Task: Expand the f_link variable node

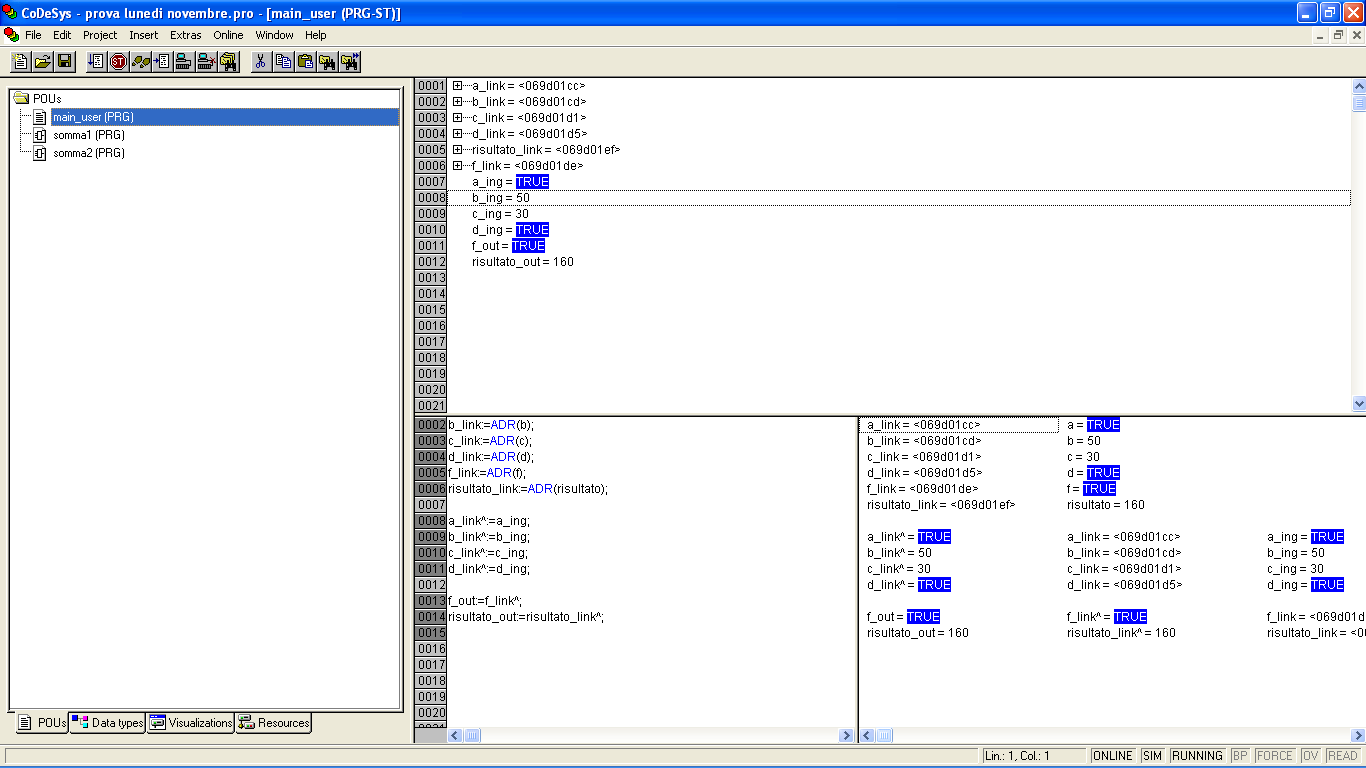Action: click(457, 166)
